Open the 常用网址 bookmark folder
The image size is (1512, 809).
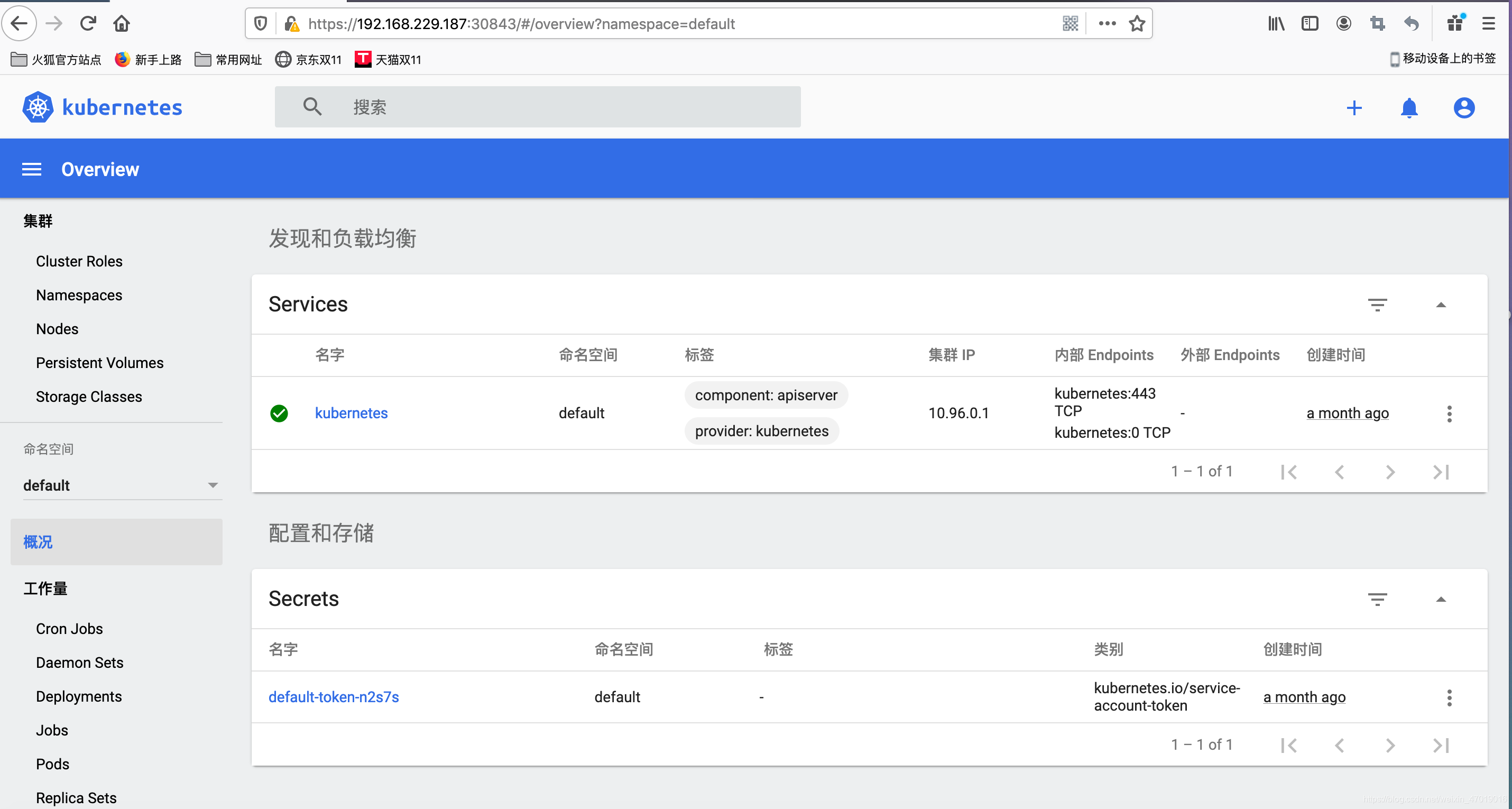point(228,59)
